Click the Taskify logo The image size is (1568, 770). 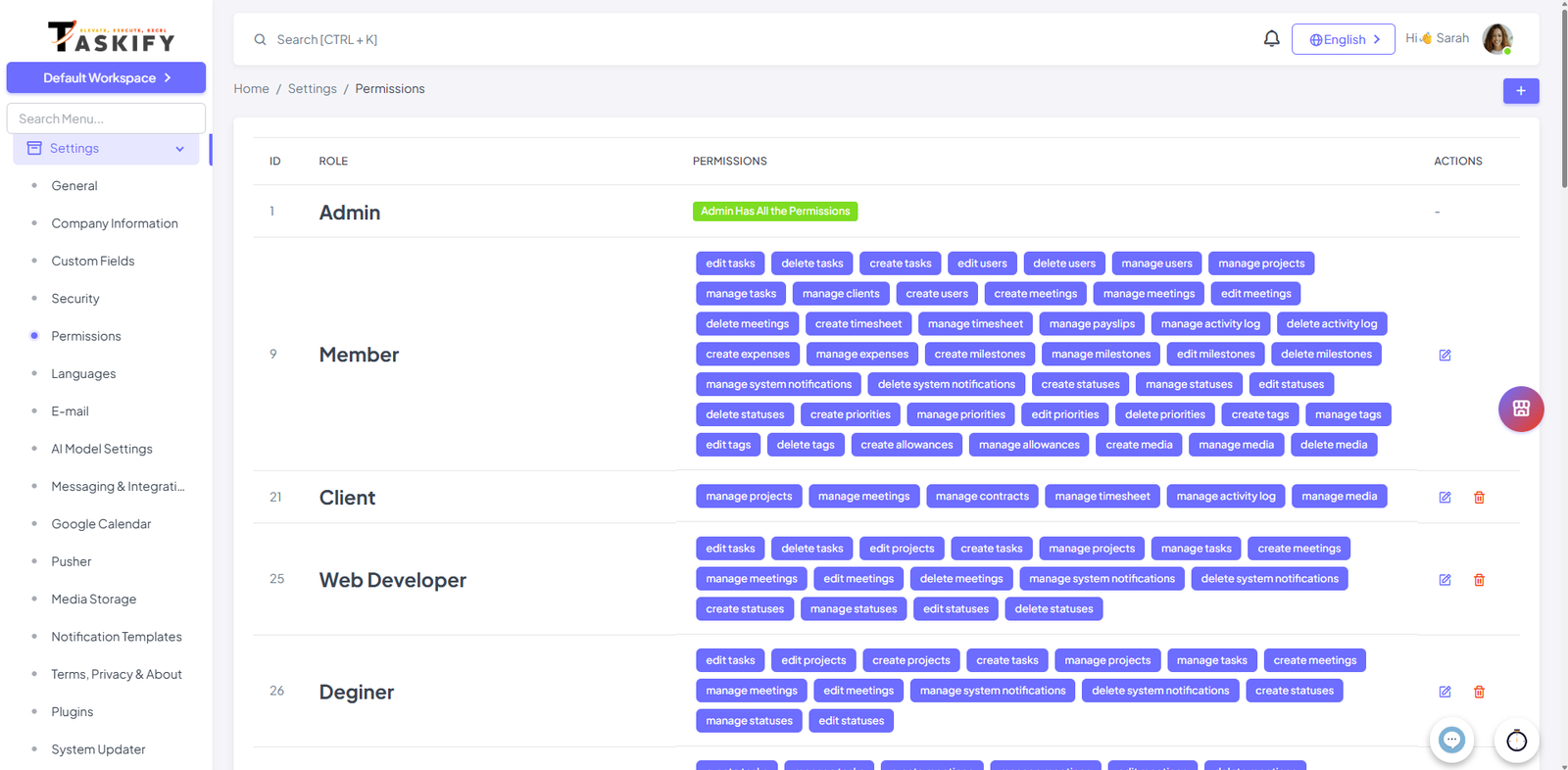[111, 36]
